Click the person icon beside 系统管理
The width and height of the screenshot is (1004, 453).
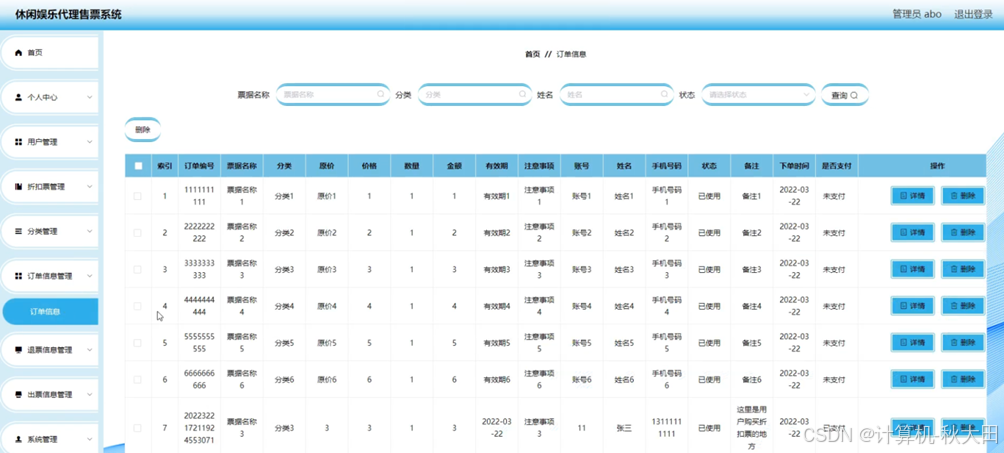tap(19, 440)
